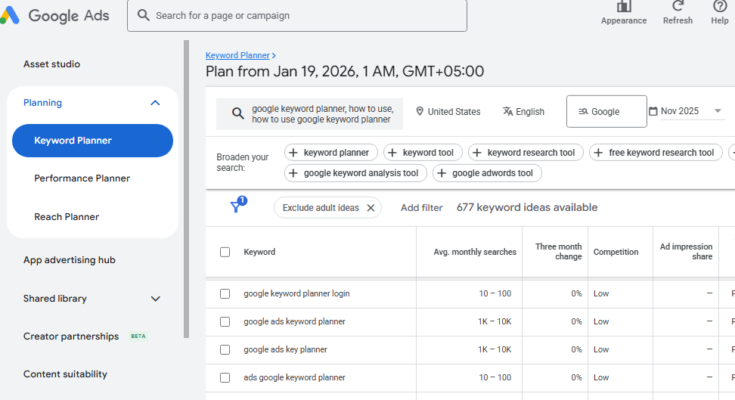Click the location pin icon for United States

[x=420, y=111]
